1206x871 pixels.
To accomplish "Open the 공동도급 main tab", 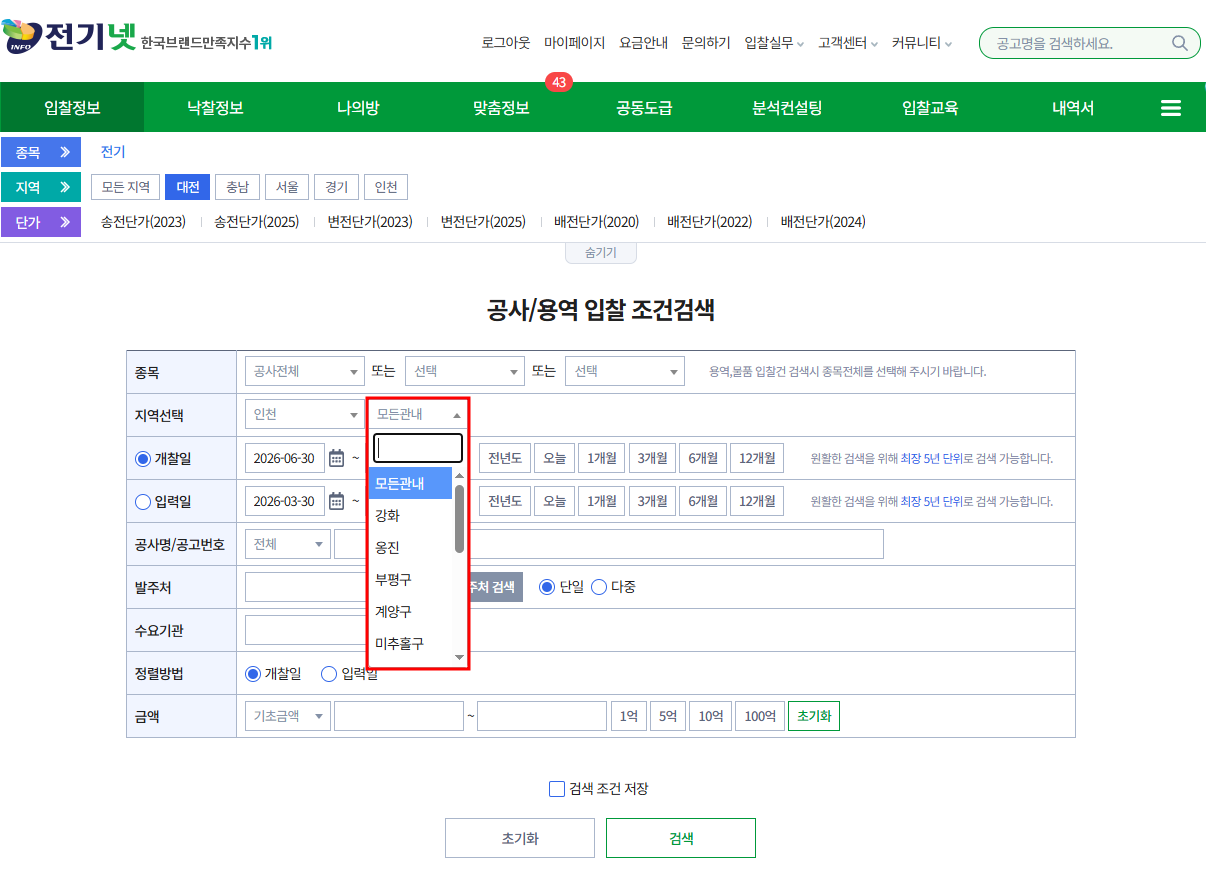I will (644, 108).
